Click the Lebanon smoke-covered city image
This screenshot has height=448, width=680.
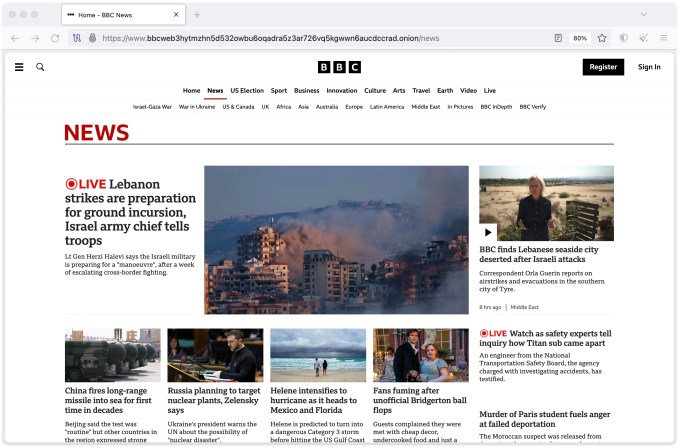point(336,239)
